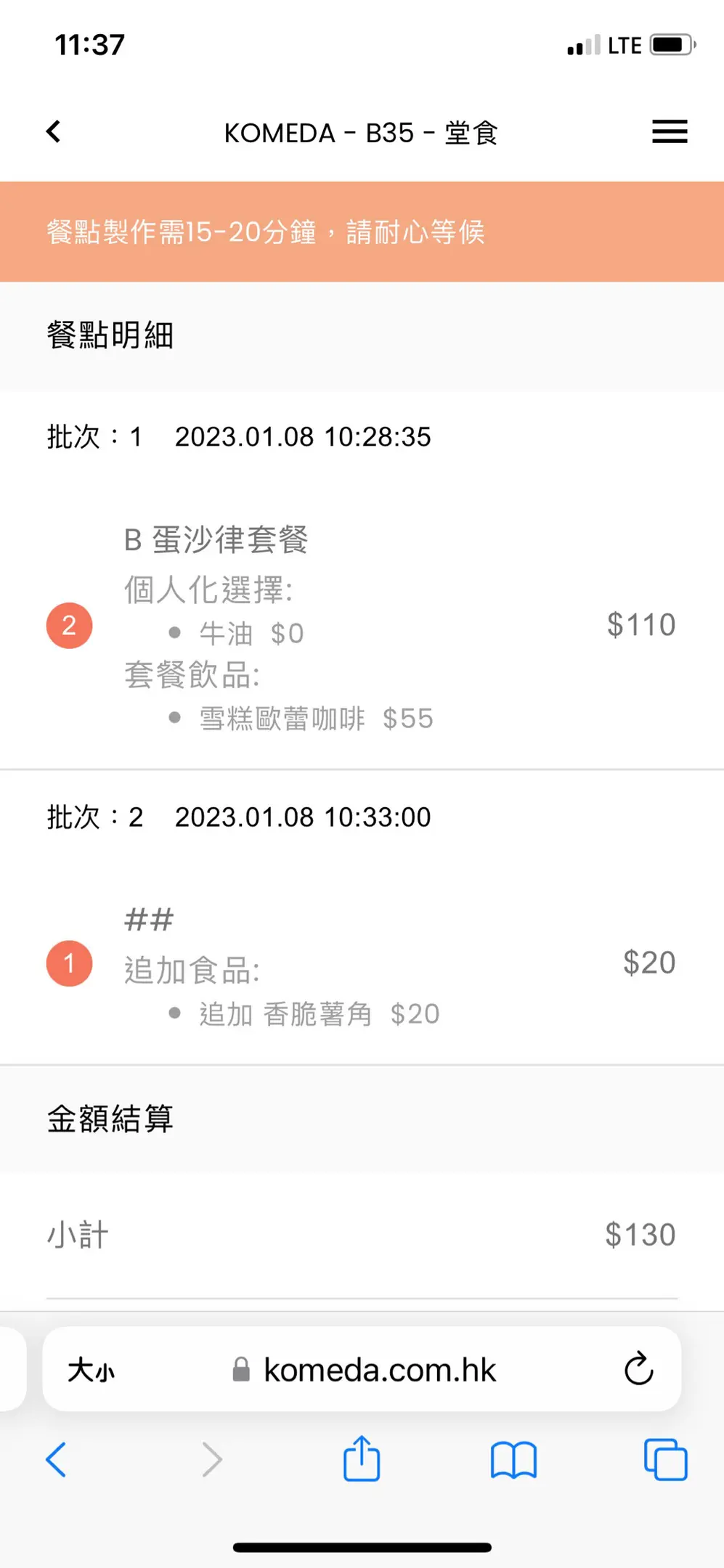This screenshot has width=724, height=1568.
Task: Reload the page with the refresh icon
Action: pos(638,1369)
